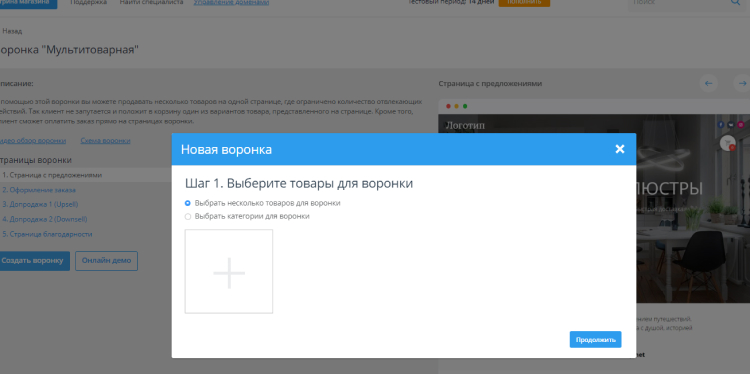Click the Instagram icon in the preview
The image size is (750, 374).
(x=740, y=125)
